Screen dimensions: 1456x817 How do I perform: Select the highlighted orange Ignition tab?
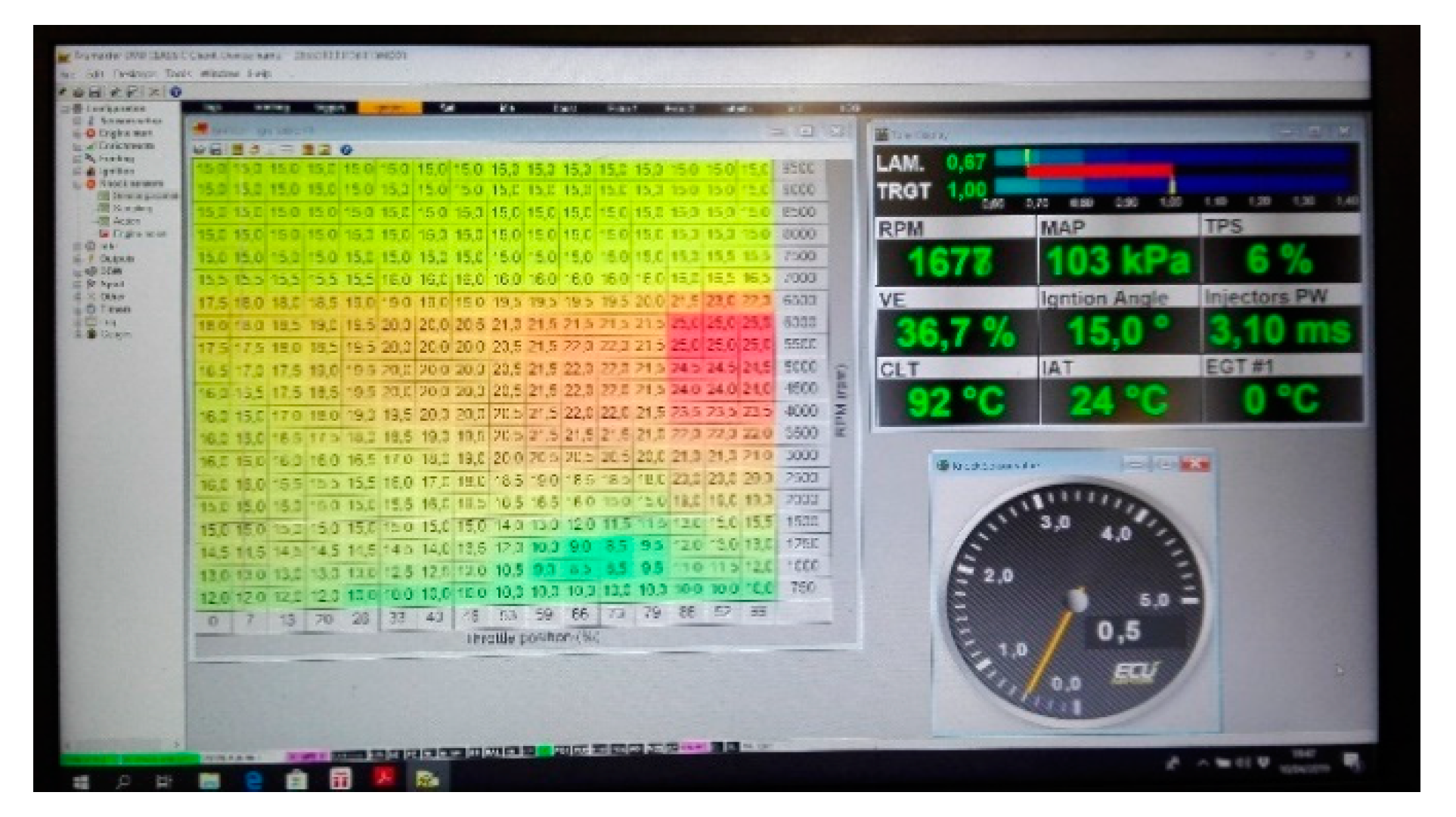point(389,108)
